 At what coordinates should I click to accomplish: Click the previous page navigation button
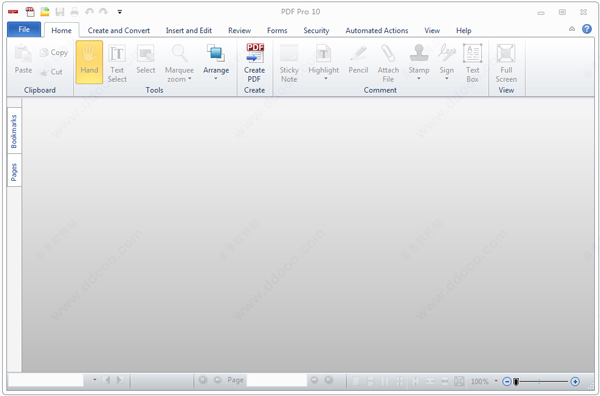[217, 380]
